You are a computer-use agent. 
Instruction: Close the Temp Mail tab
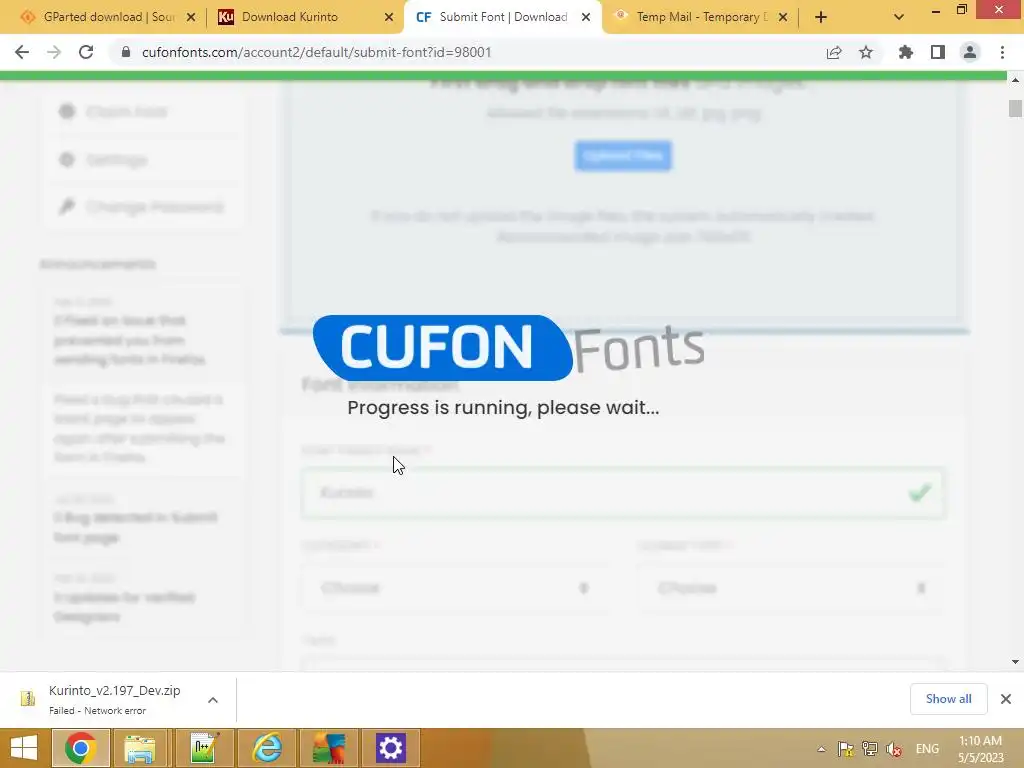[783, 17]
